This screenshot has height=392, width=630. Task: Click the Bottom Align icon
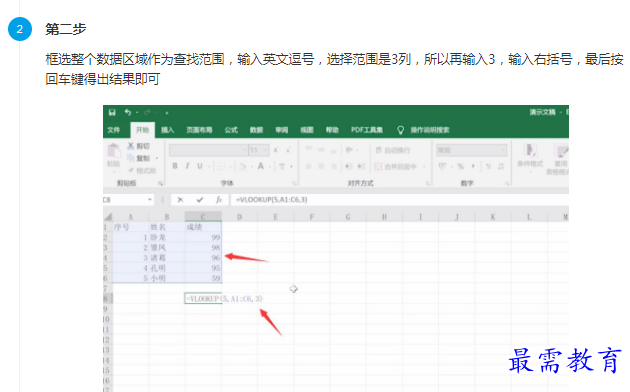click(333, 150)
